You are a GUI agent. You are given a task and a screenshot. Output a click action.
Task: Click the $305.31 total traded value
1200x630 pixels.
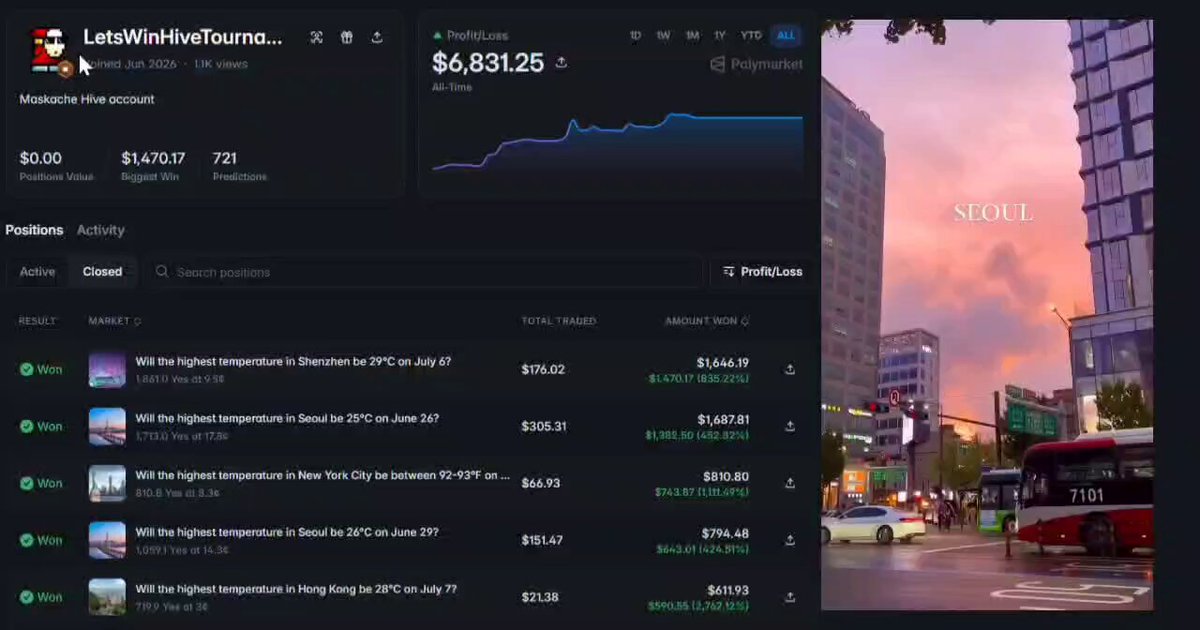point(544,426)
